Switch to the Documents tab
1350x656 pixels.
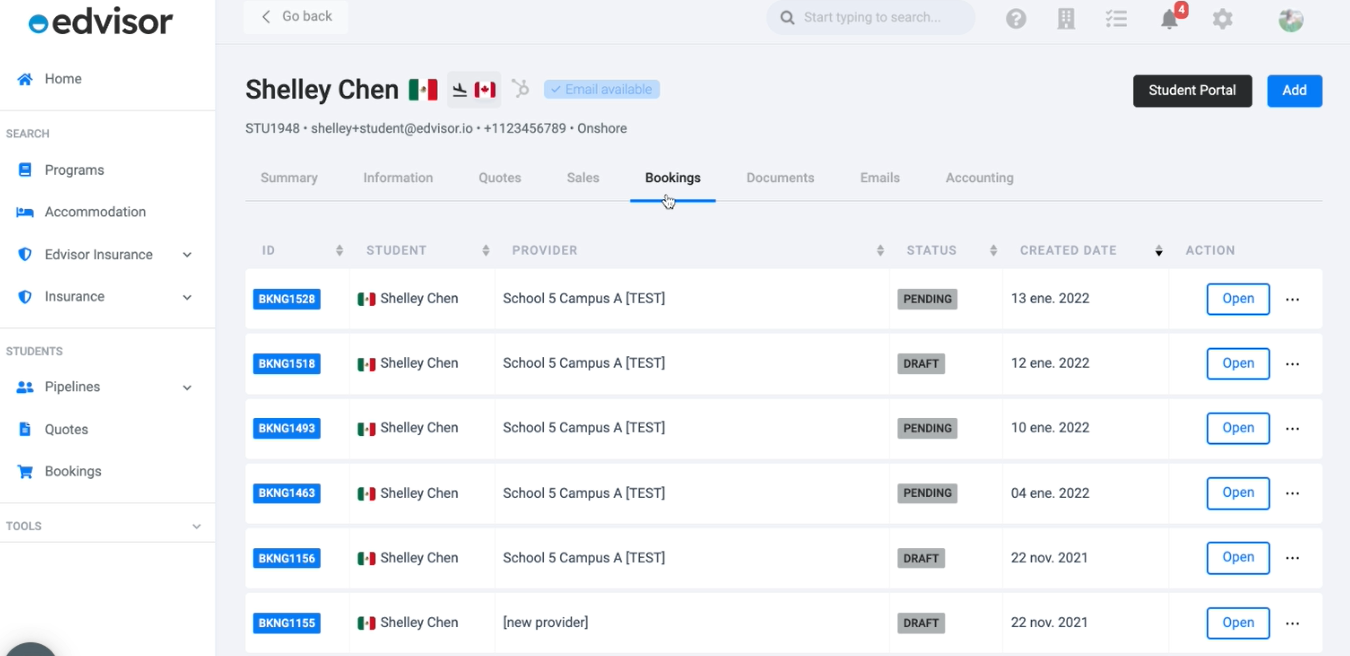[780, 178]
